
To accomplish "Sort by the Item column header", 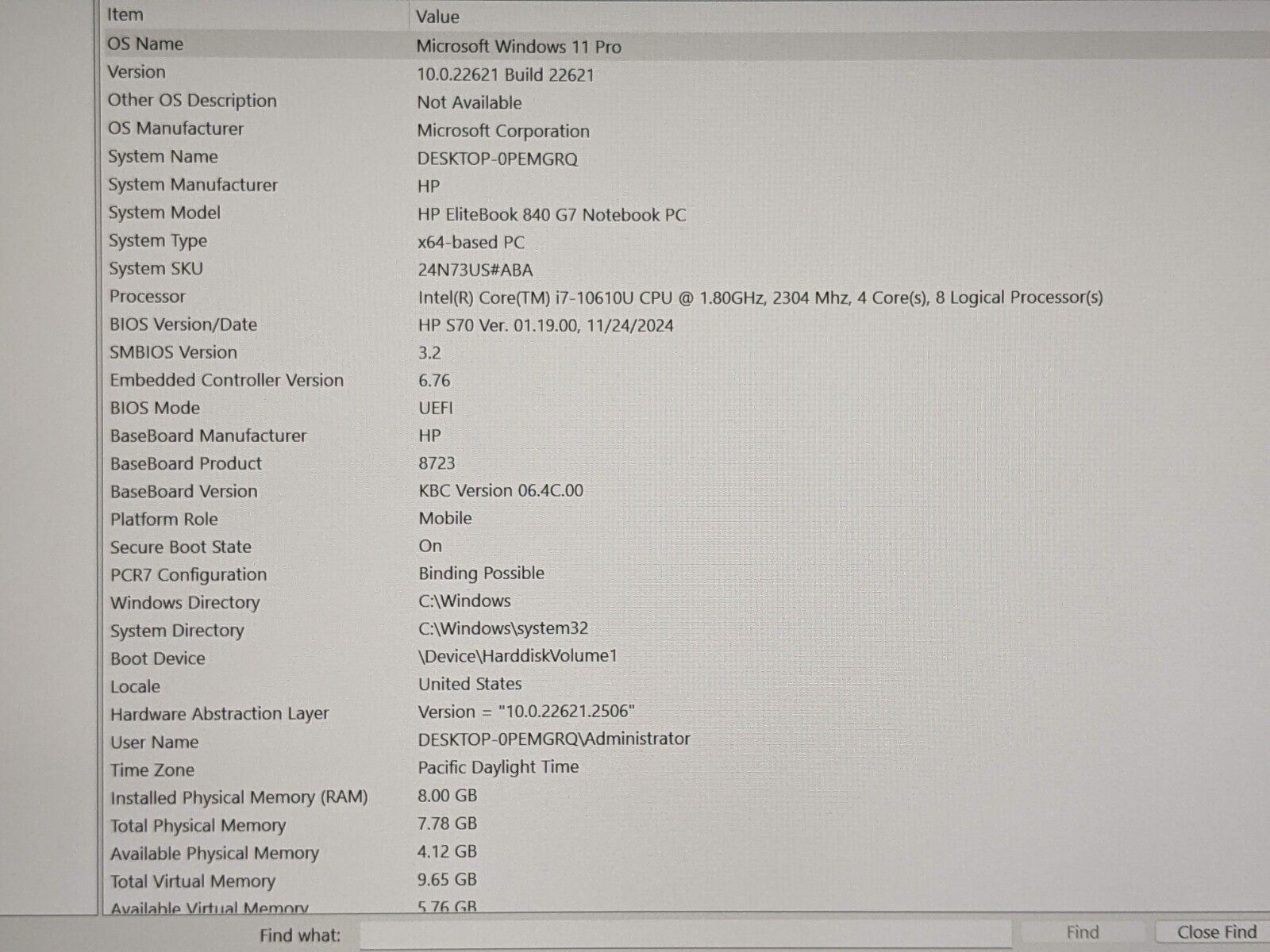I will click(125, 15).
